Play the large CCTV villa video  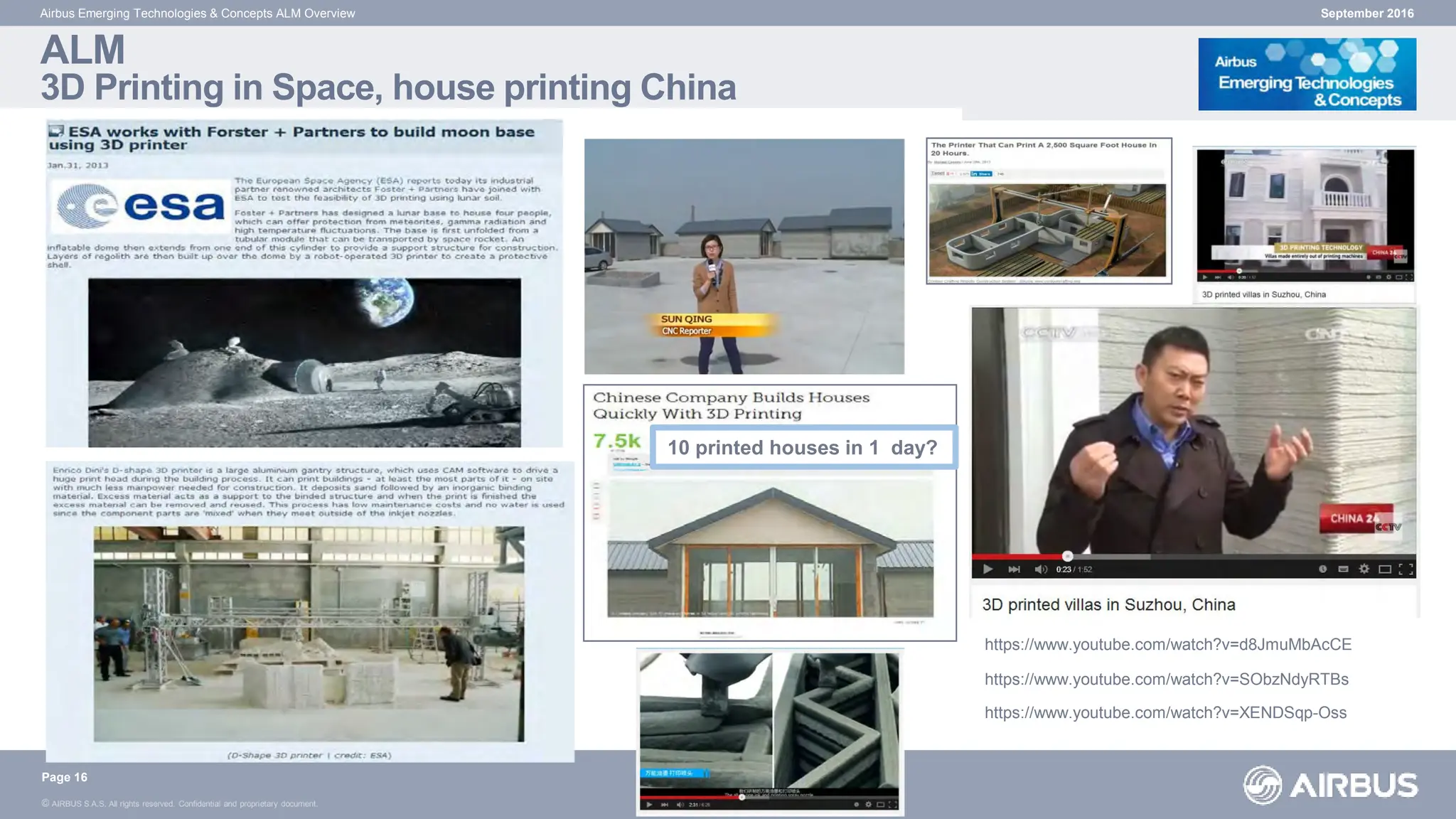[x=987, y=569]
